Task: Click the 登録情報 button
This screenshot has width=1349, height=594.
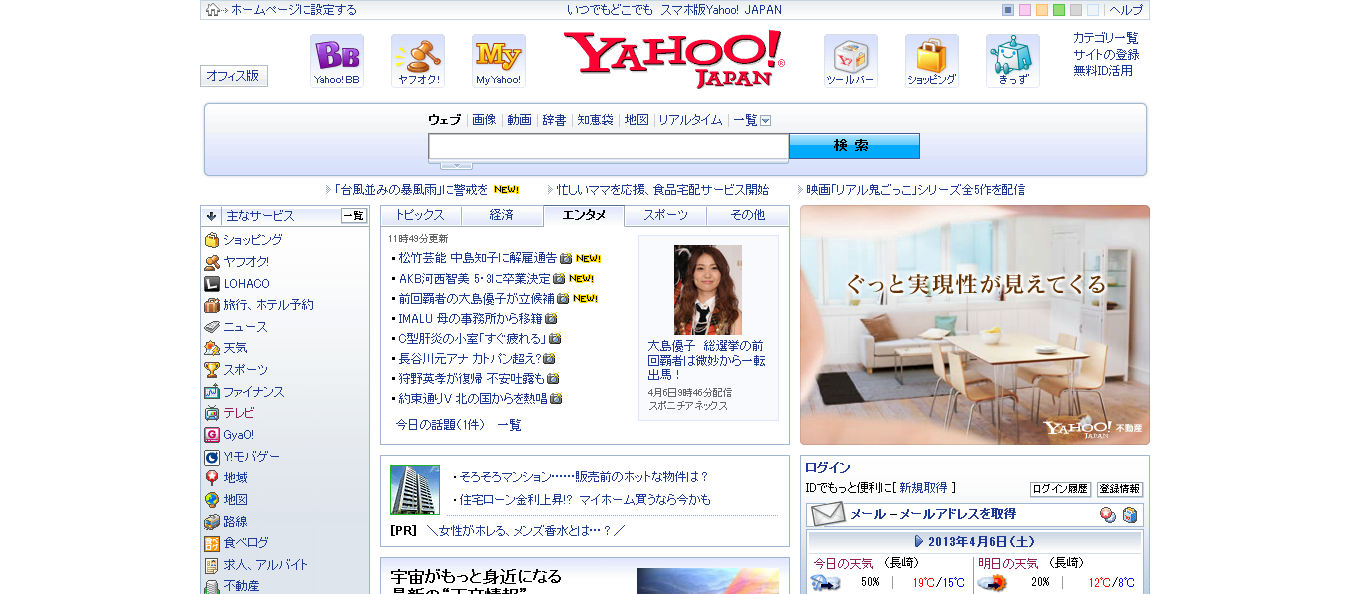Action: point(1120,489)
